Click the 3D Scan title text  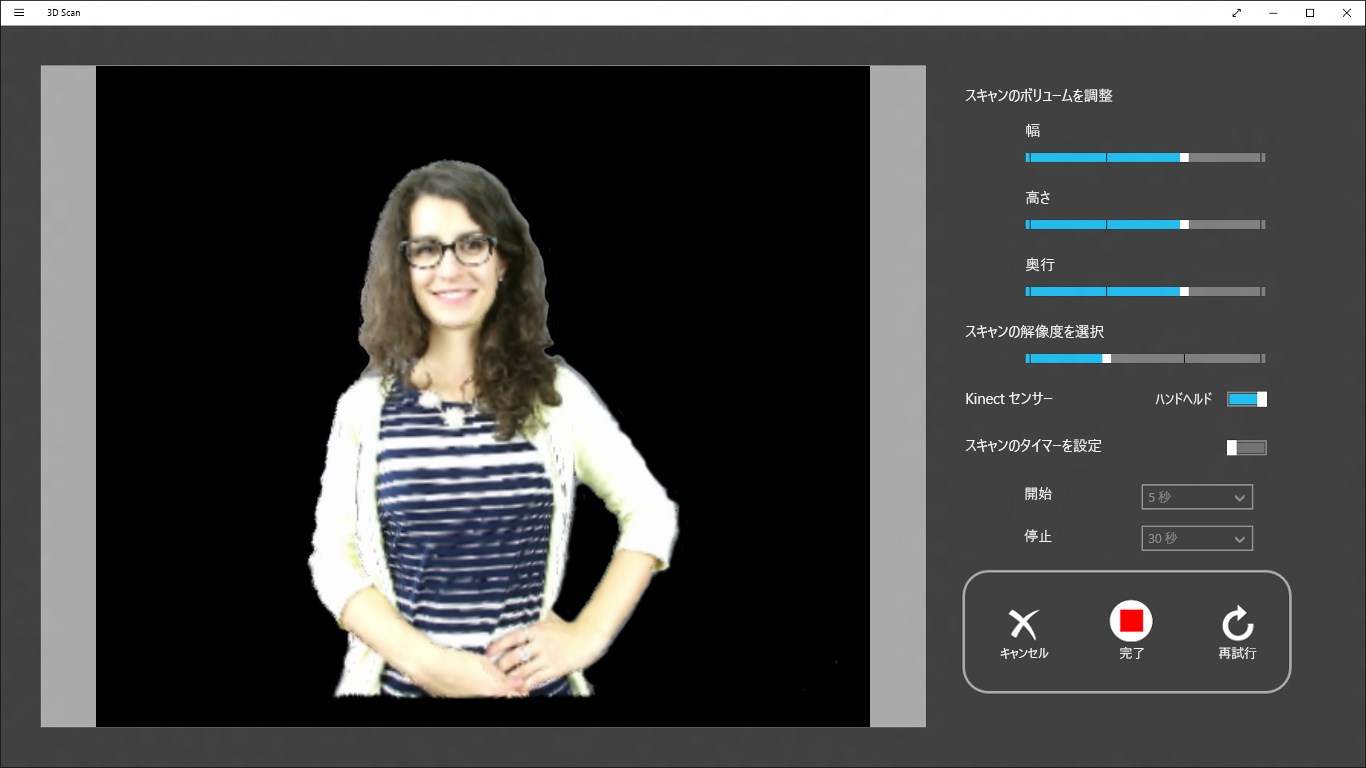pyautogui.click(x=65, y=12)
